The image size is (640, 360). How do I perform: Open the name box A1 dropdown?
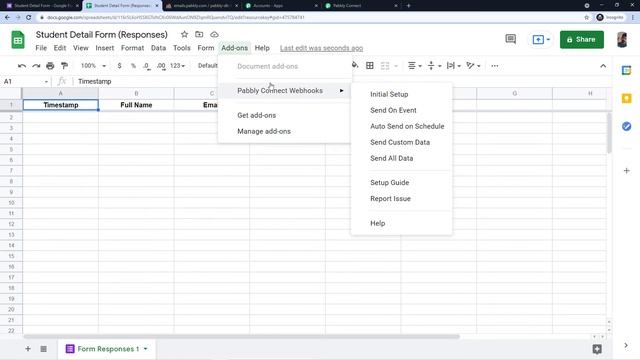[46, 82]
